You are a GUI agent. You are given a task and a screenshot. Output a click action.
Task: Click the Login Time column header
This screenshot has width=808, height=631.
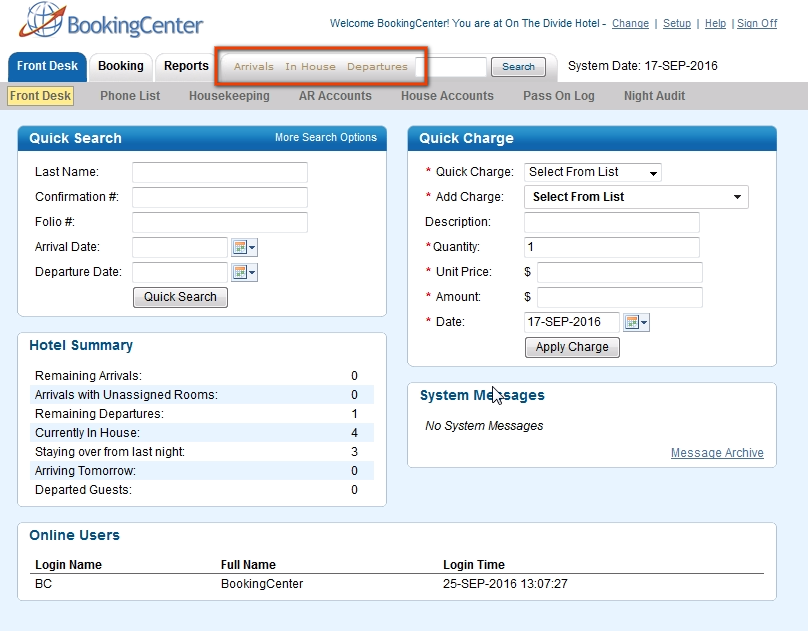(474, 565)
